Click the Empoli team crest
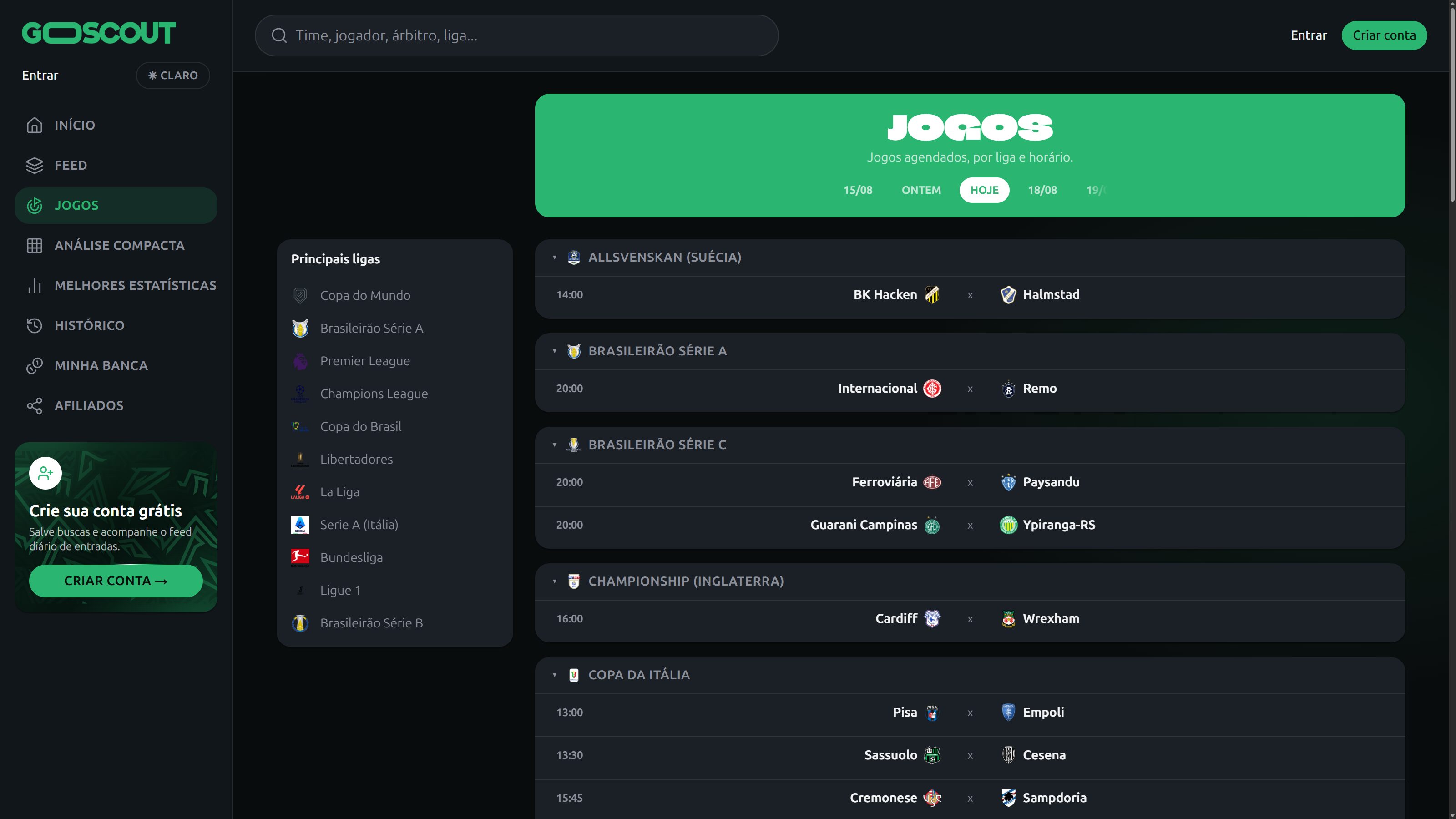 click(1008, 712)
